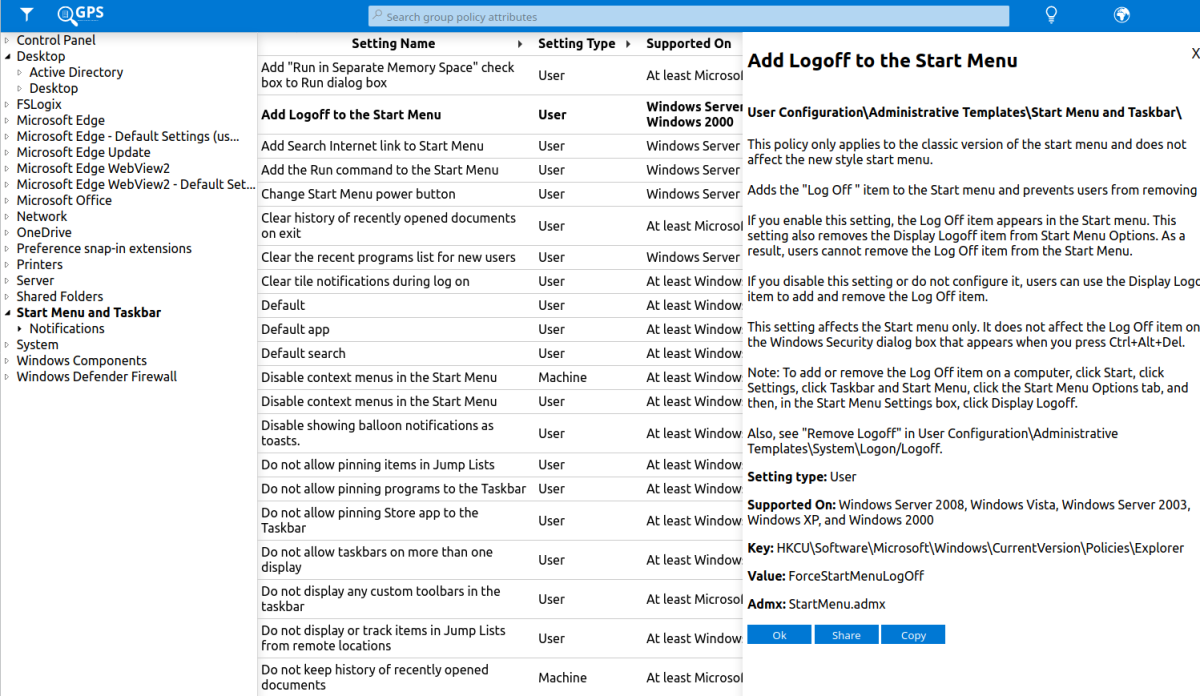1200x696 pixels.
Task: Expand the Microsoft Edge Update node
Action: (x=7, y=152)
